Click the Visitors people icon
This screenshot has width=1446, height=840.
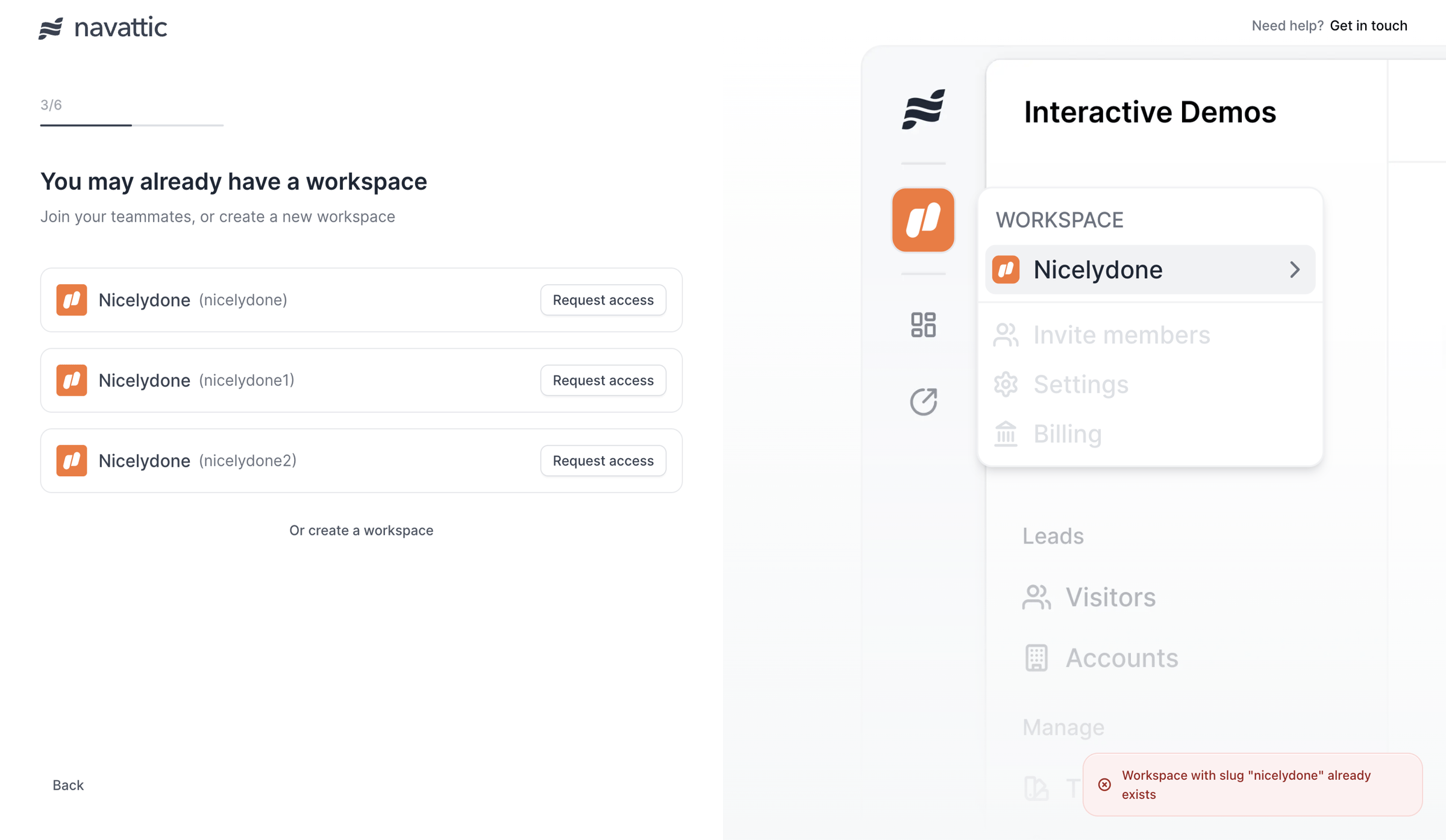pyautogui.click(x=1036, y=597)
